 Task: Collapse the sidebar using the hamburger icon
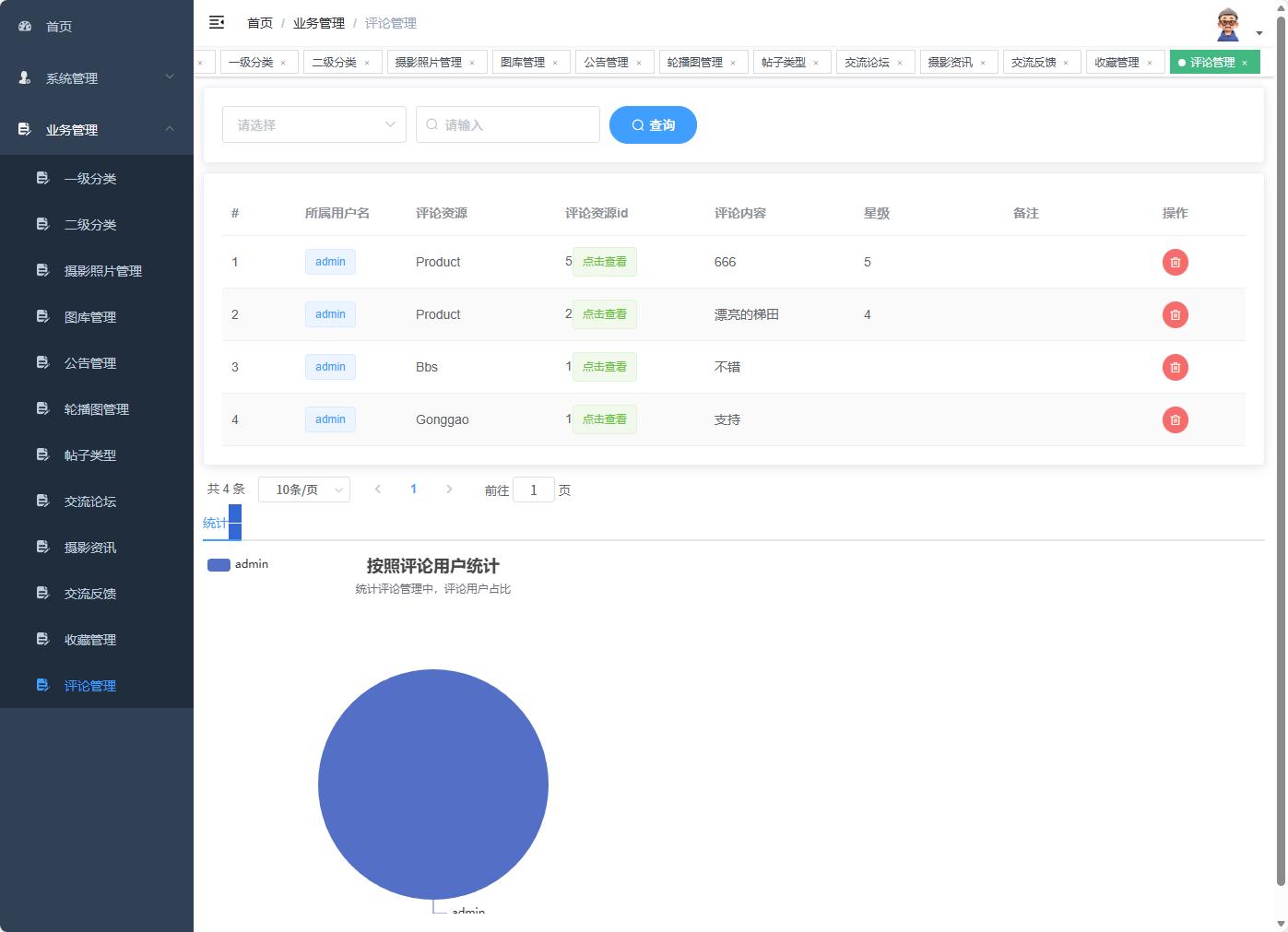[216, 22]
